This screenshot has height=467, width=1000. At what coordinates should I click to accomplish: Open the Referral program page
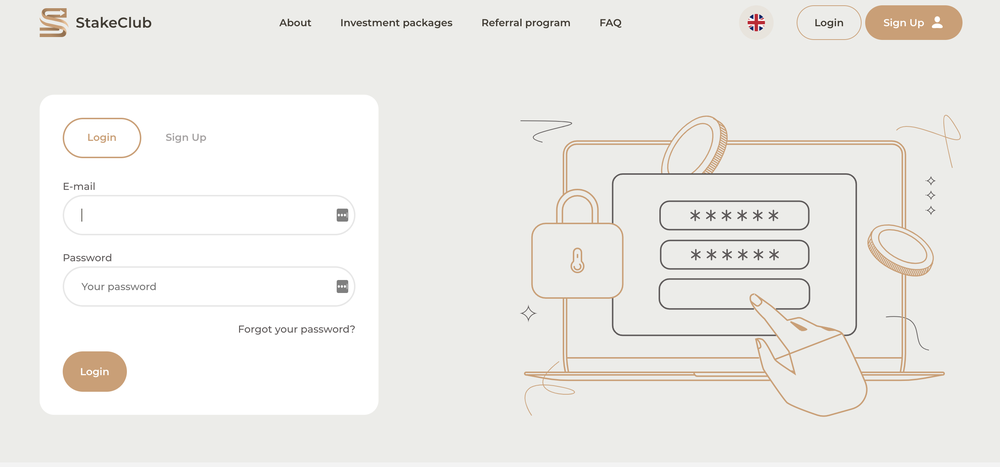tap(526, 23)
